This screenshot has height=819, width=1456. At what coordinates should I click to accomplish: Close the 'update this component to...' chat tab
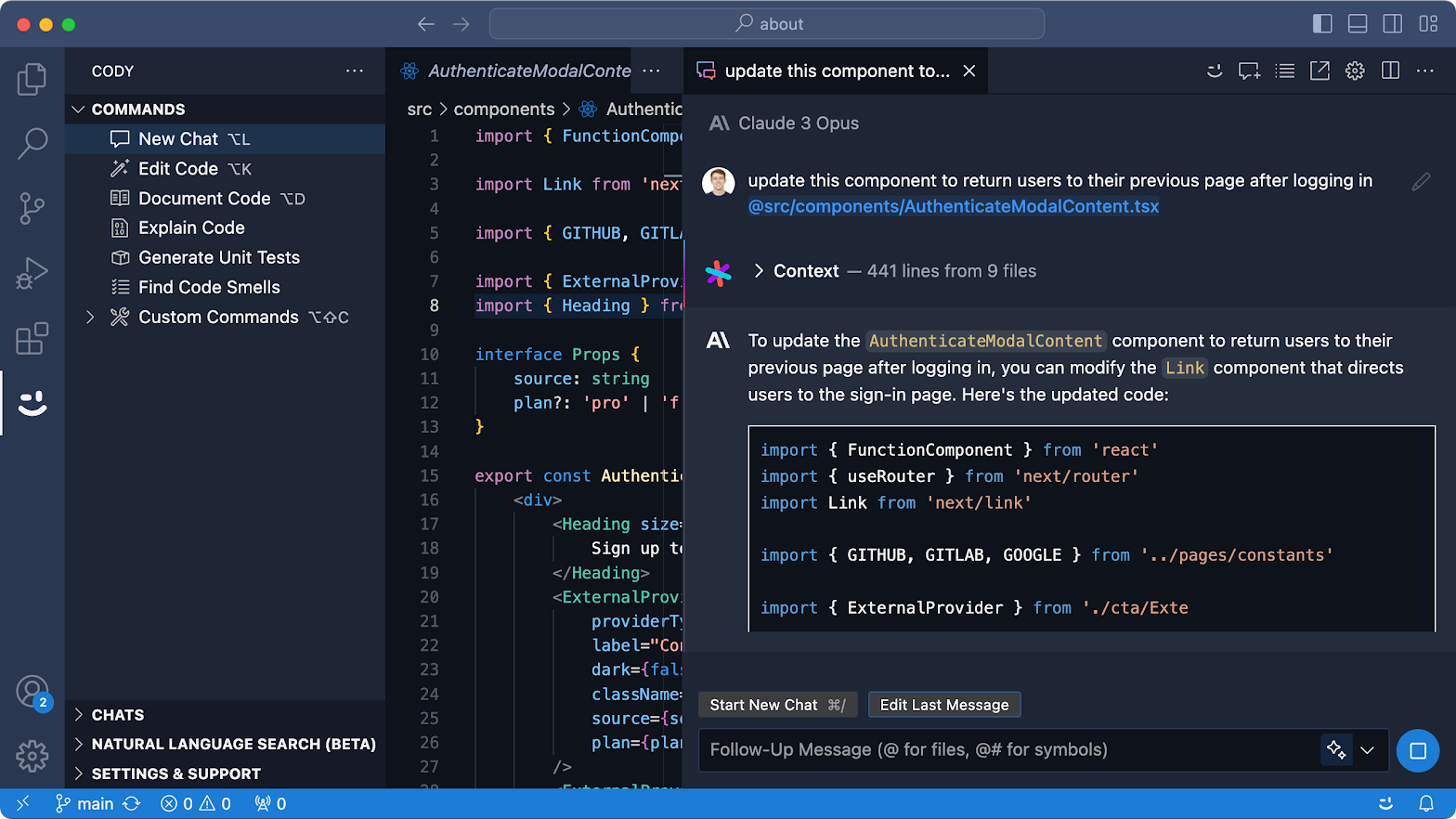point(969,71)
